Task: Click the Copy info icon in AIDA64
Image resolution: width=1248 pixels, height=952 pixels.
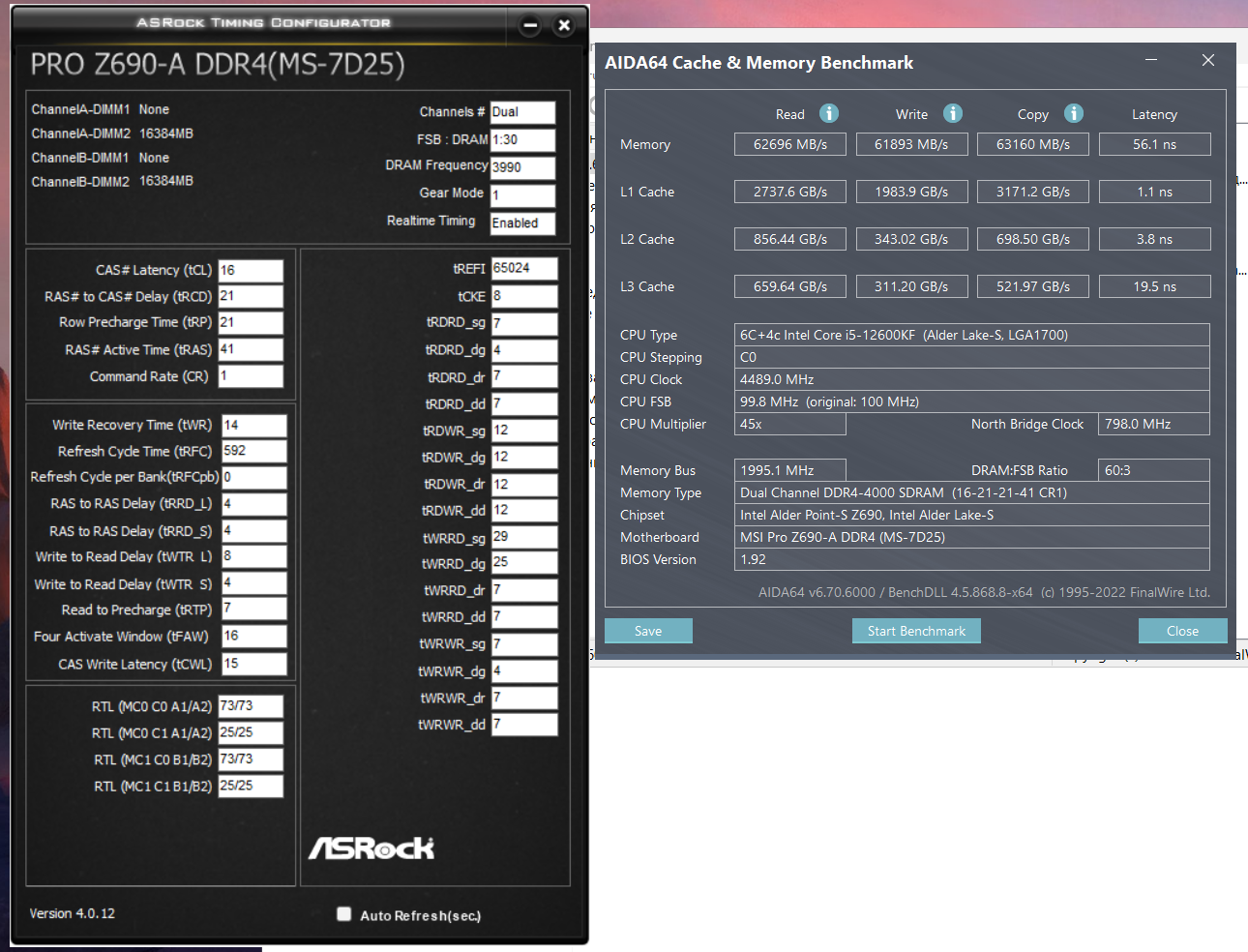Action: [x=1074, y=113]
